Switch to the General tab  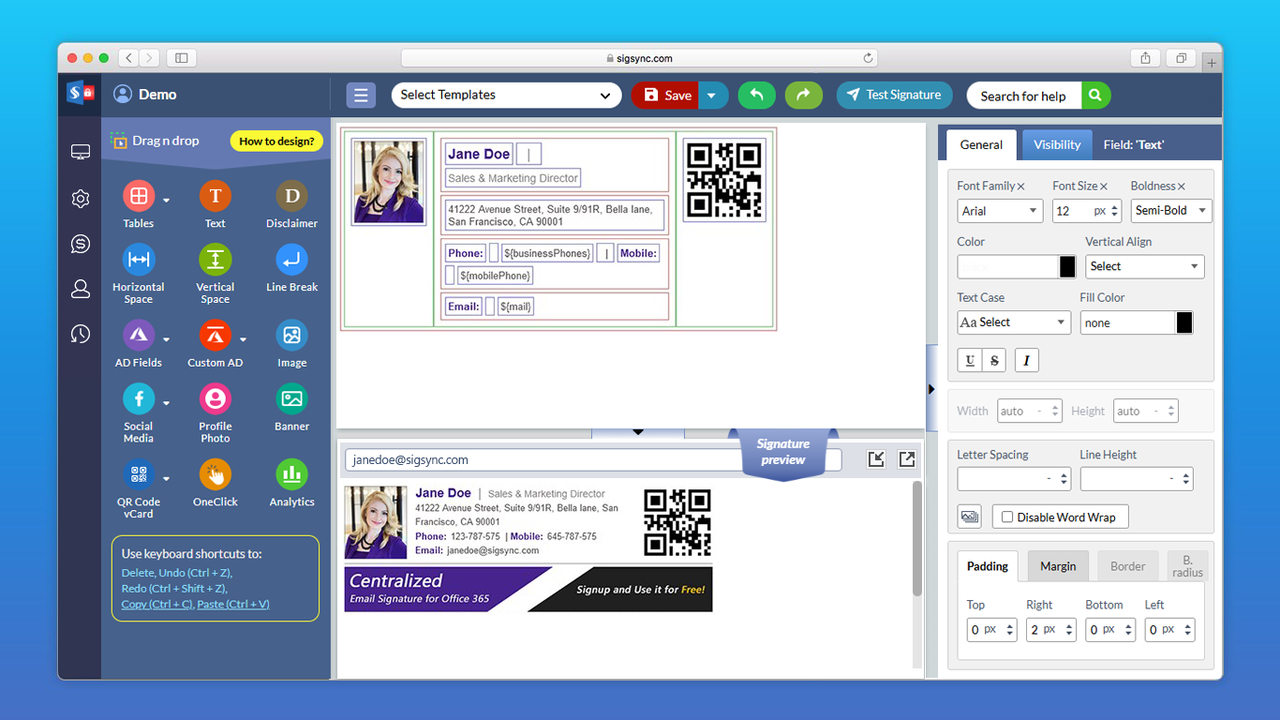[981, 145]
